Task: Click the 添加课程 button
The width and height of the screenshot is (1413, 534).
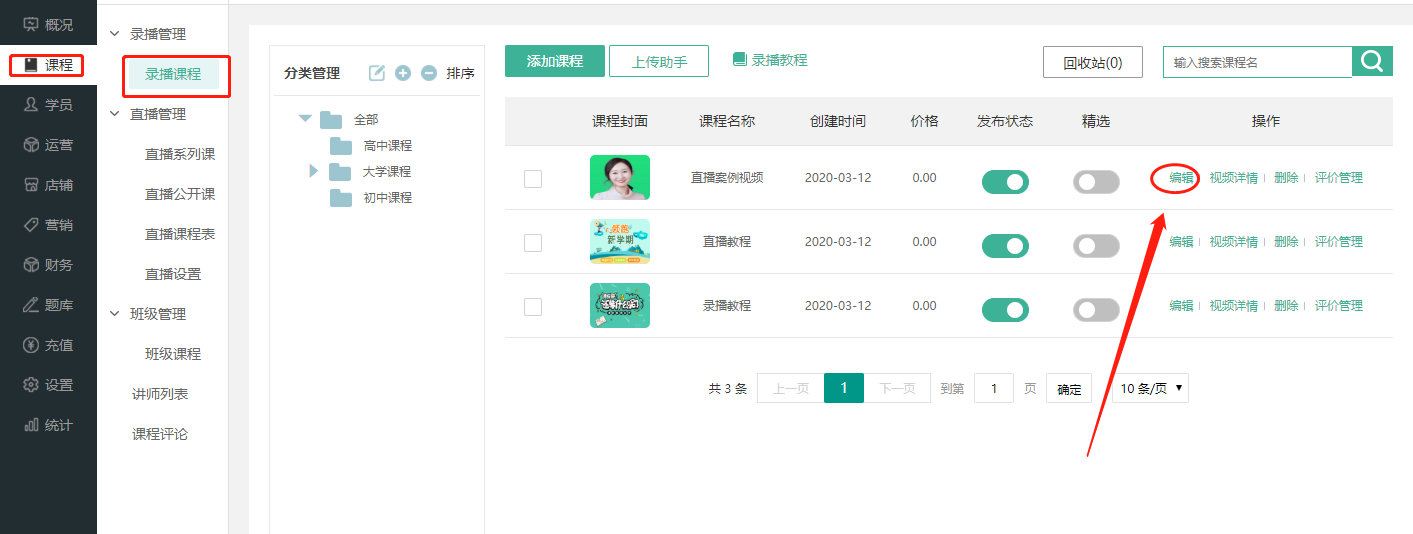Action: pyautogui.click(x=555, y=61)
